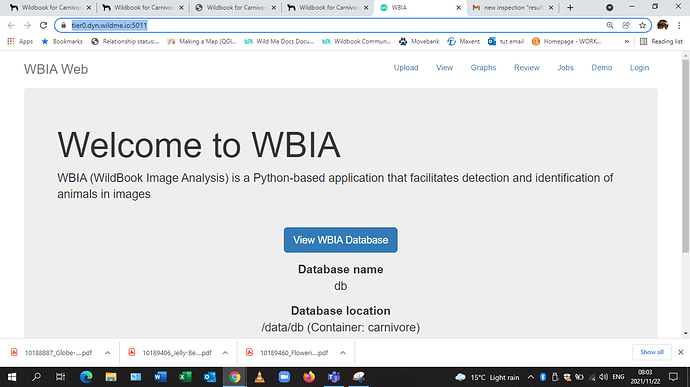Click the WBIA Web brand link
690x387 pixels.
56,69
